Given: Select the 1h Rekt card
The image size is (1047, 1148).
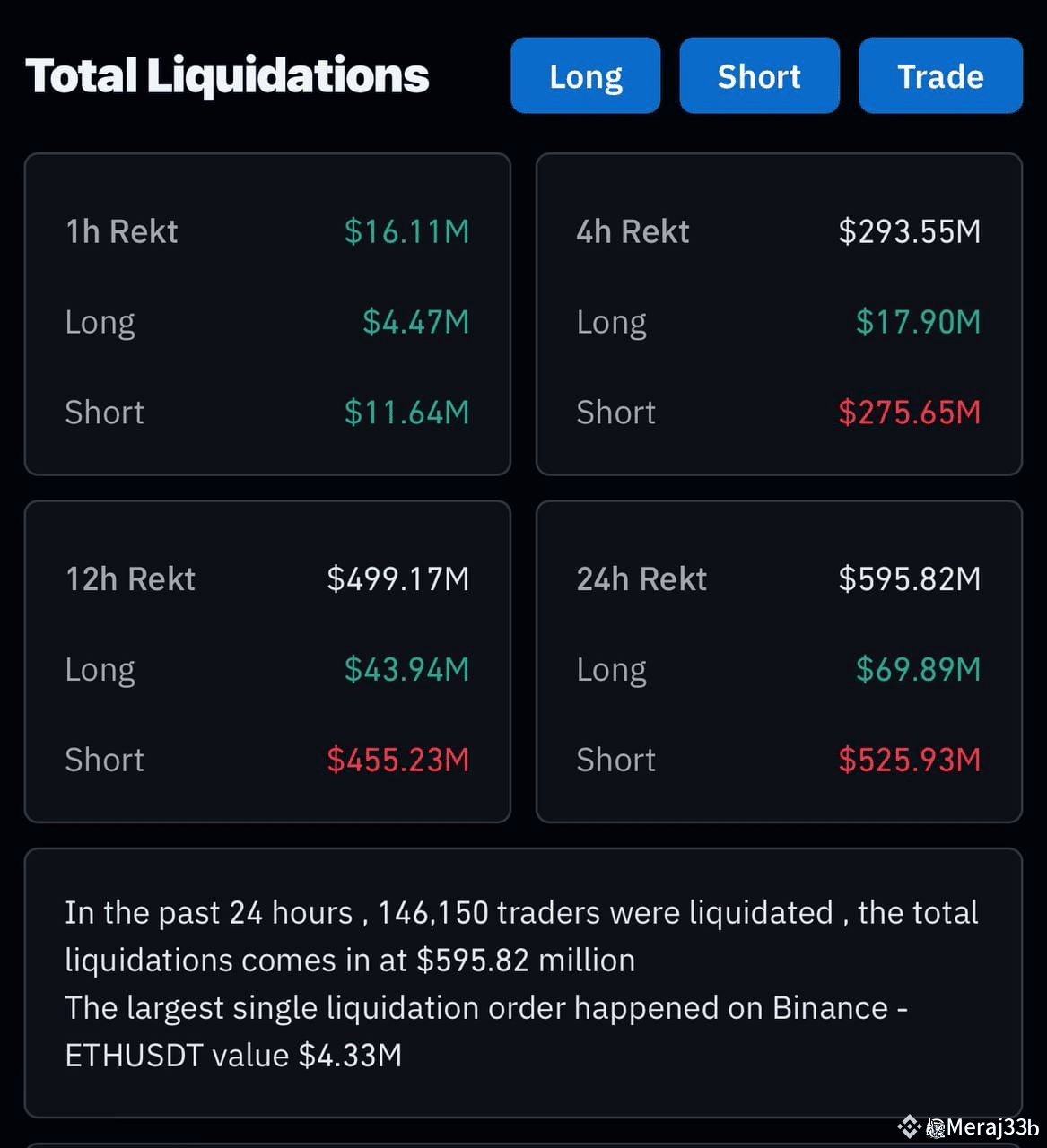Looking at the screenshot, I should (267, 314).
